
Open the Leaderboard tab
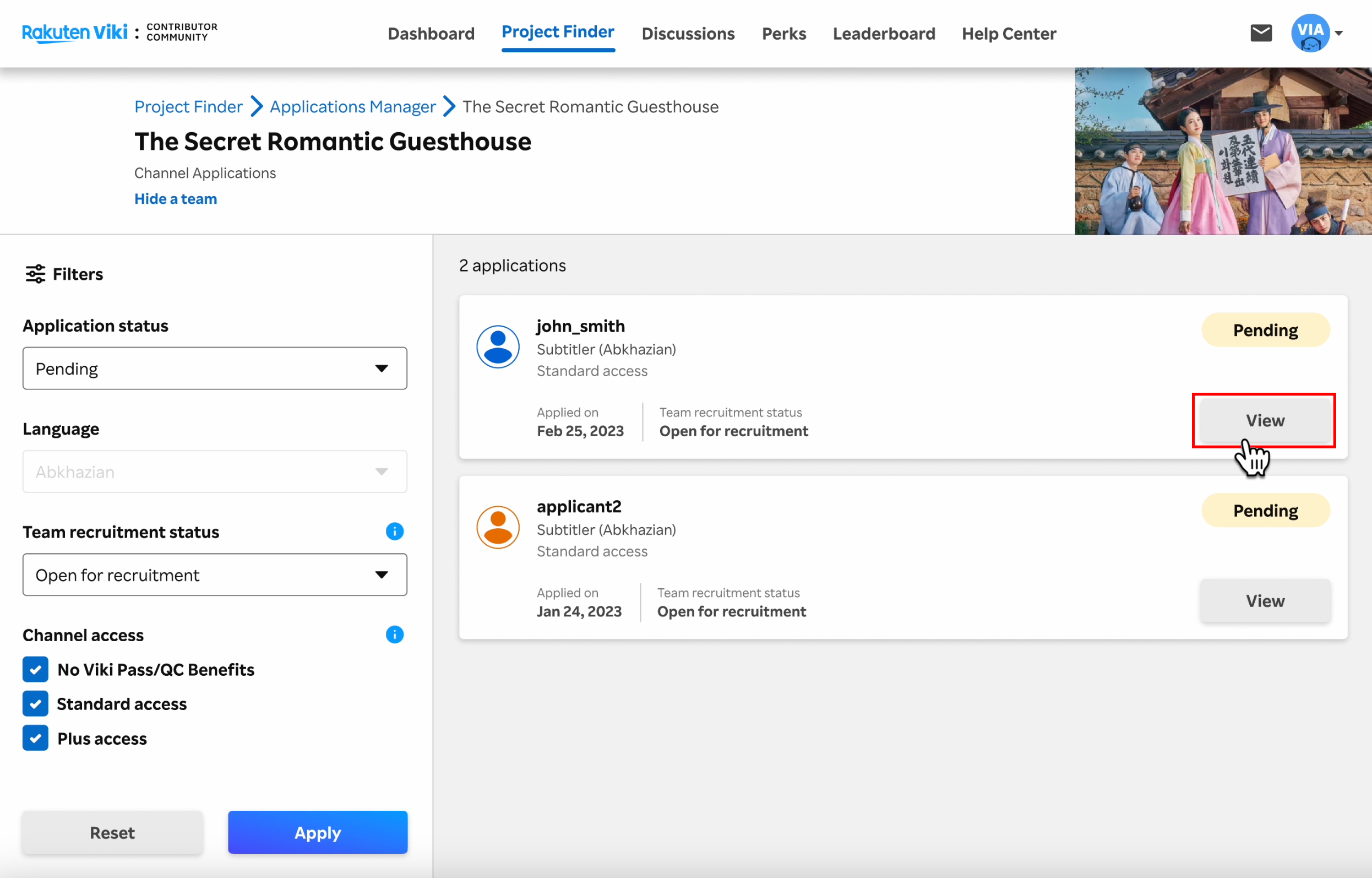884,34
